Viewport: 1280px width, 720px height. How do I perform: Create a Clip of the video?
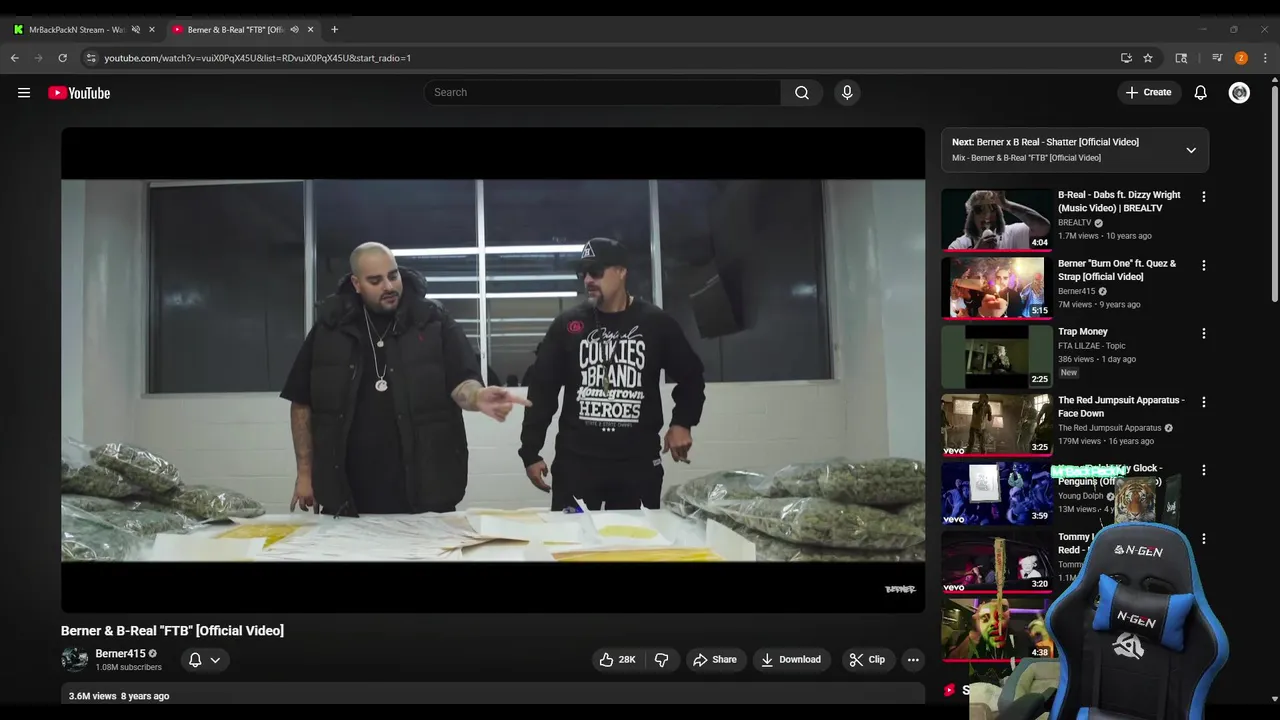coord(867,660)
